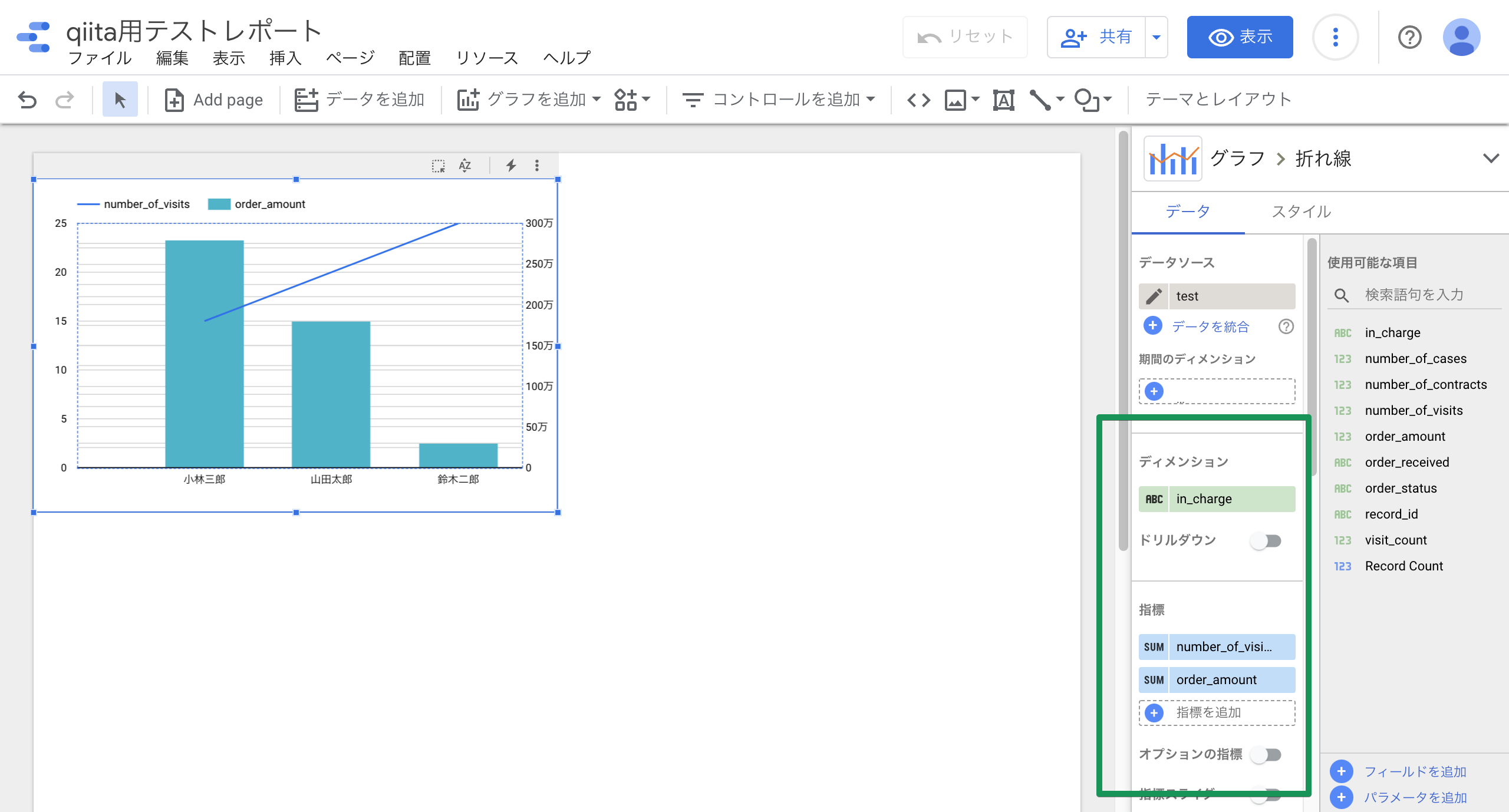Open the 表示 menu

(x=229, y=58)
